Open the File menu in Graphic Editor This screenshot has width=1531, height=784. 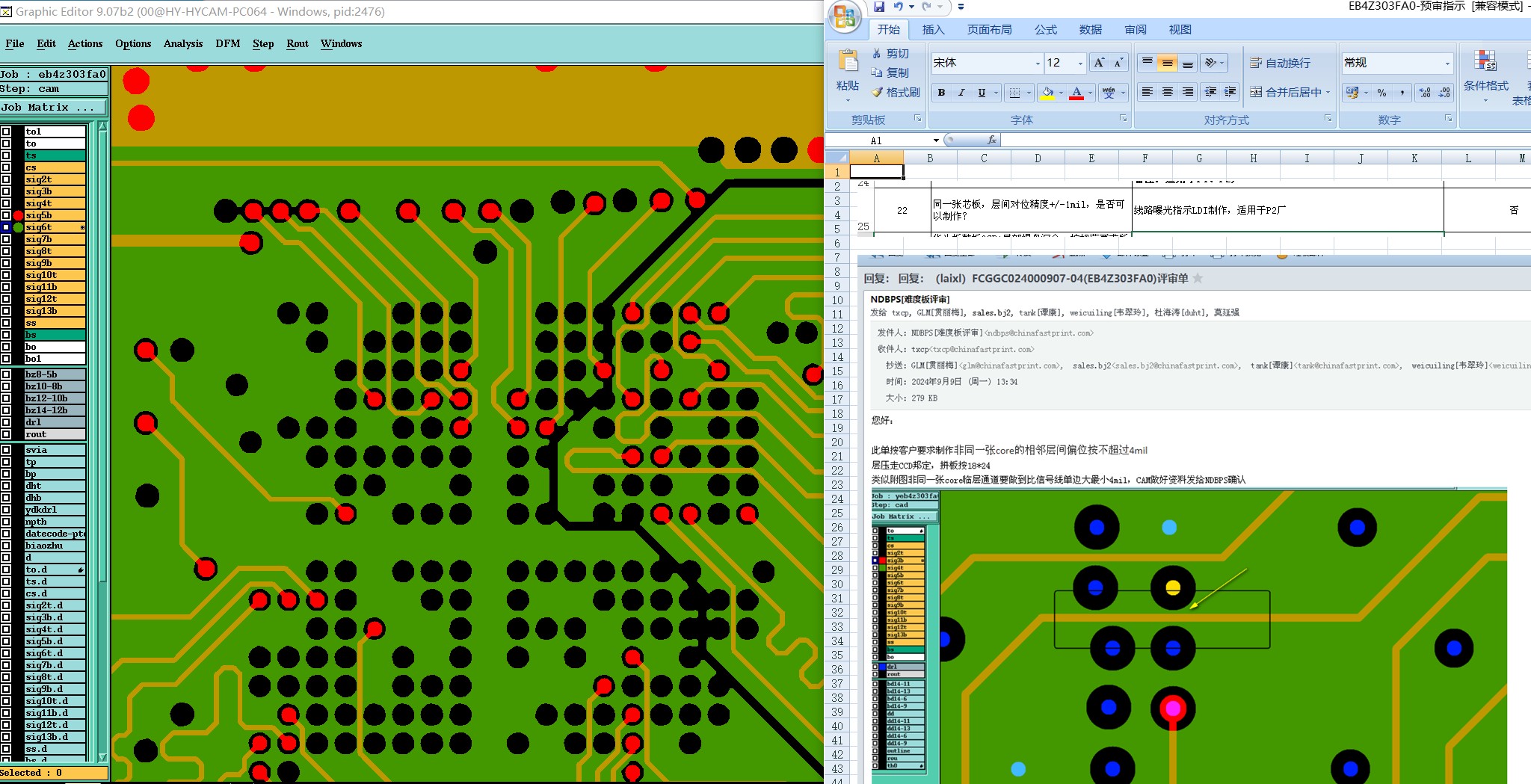[x=14, y=43]
